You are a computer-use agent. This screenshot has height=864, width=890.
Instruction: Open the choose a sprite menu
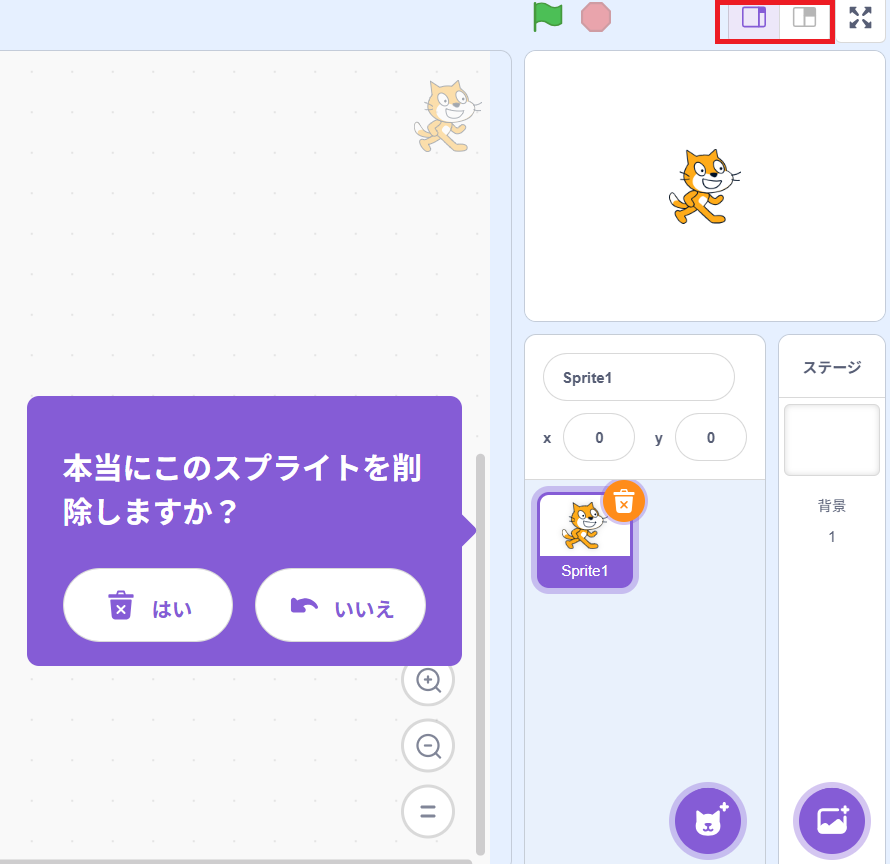pos(708,821)
